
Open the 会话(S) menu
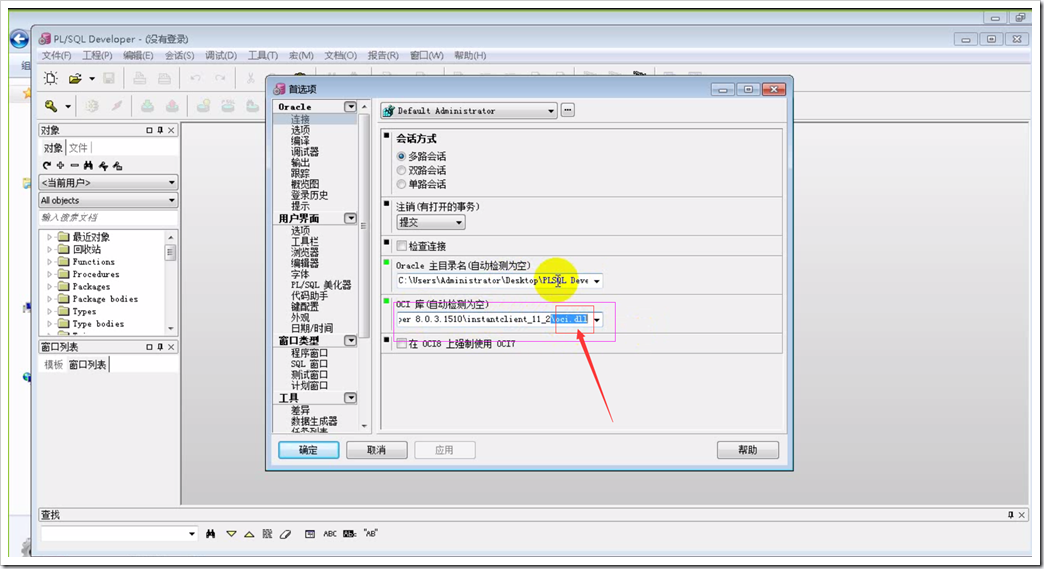180,56
